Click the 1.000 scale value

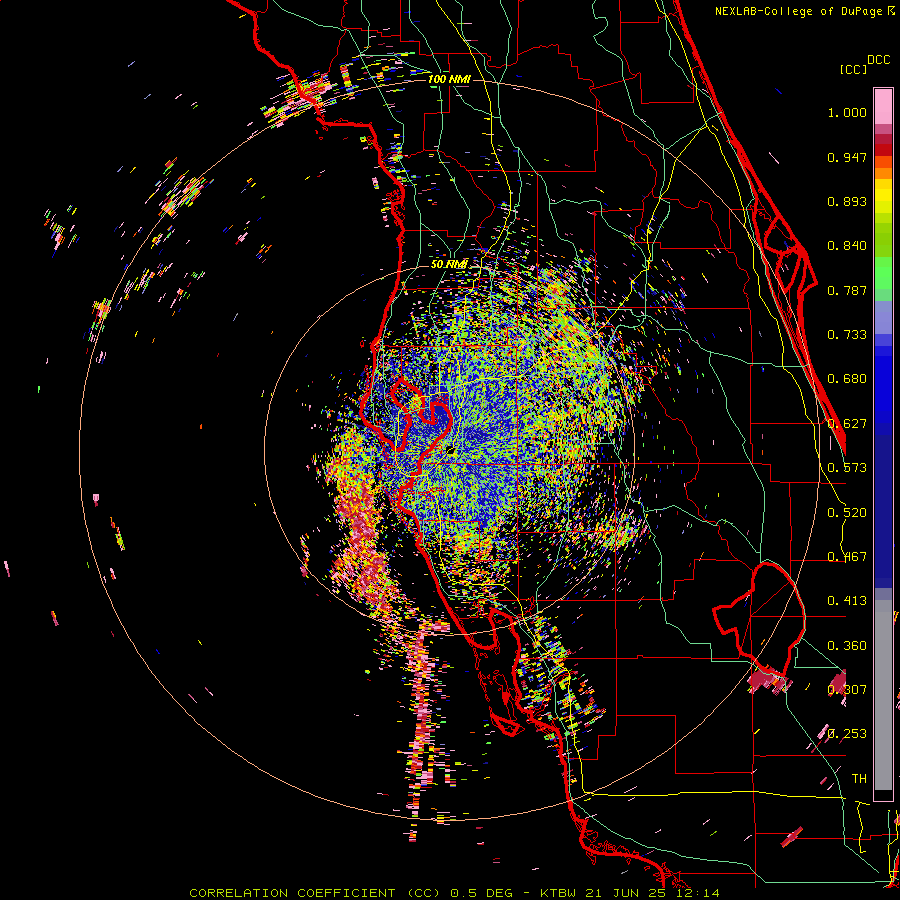click(847, 112)
